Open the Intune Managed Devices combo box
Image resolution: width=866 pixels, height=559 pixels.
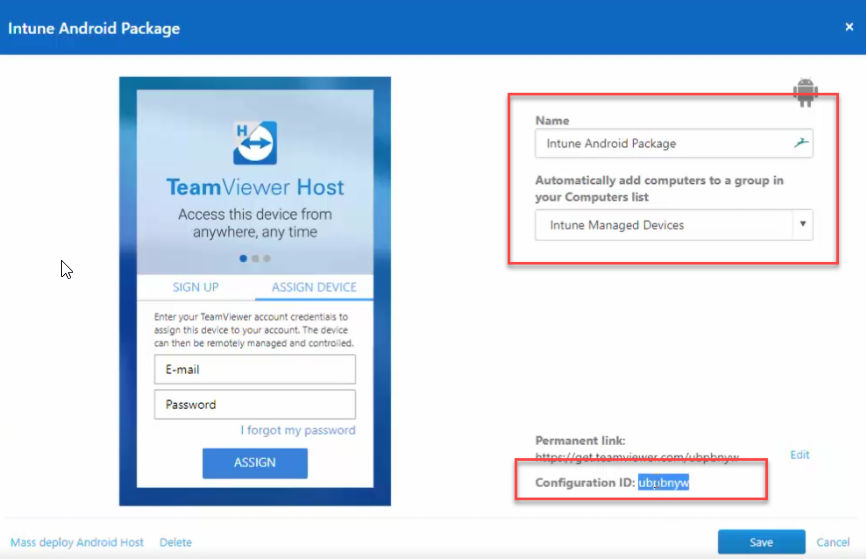(x=674, y=225)
